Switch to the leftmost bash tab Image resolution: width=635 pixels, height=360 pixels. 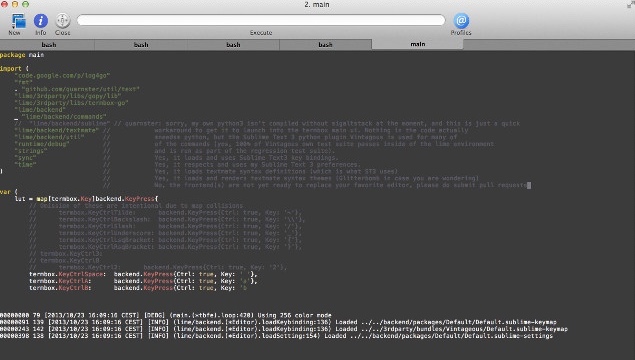pos(49,45)
